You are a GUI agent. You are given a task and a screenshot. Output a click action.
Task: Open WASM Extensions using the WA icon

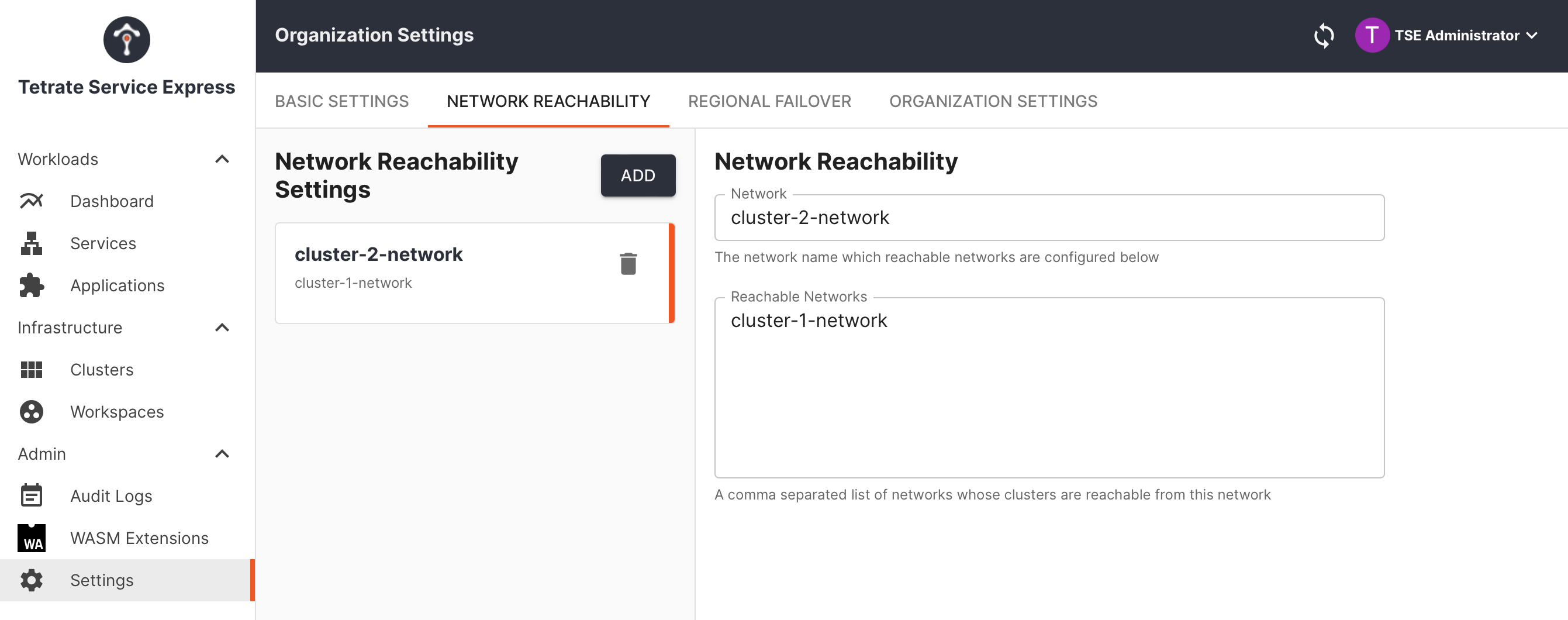point(31,538)
